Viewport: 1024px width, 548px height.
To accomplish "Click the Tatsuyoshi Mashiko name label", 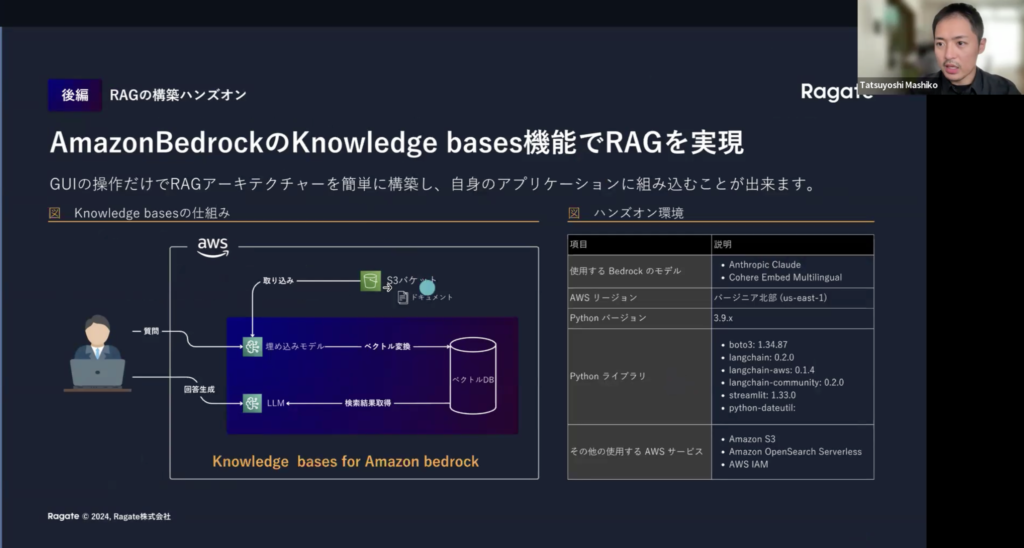I will (x=898, y=85).
